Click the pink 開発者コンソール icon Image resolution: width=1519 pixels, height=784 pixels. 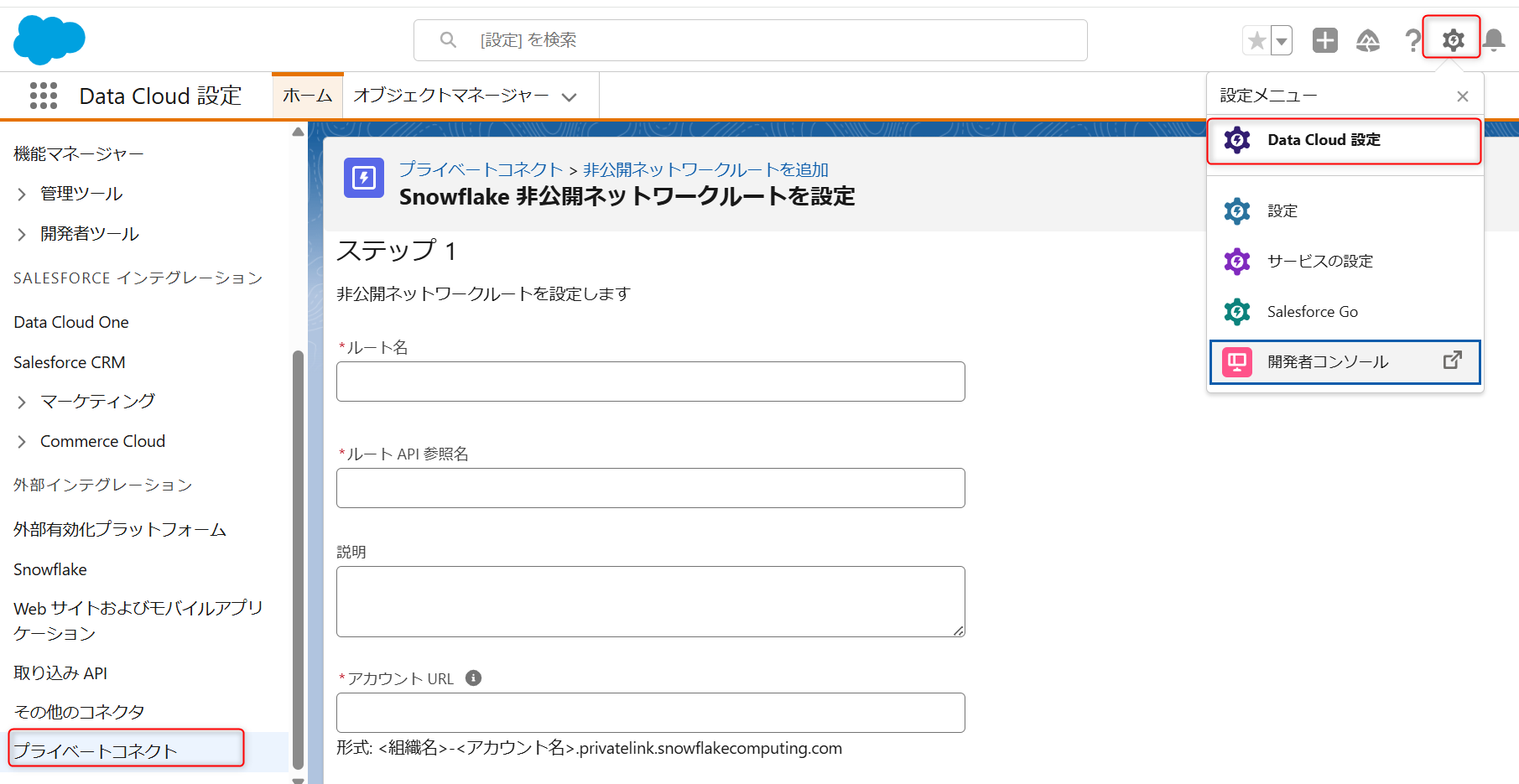click(x=1237, y=362)
